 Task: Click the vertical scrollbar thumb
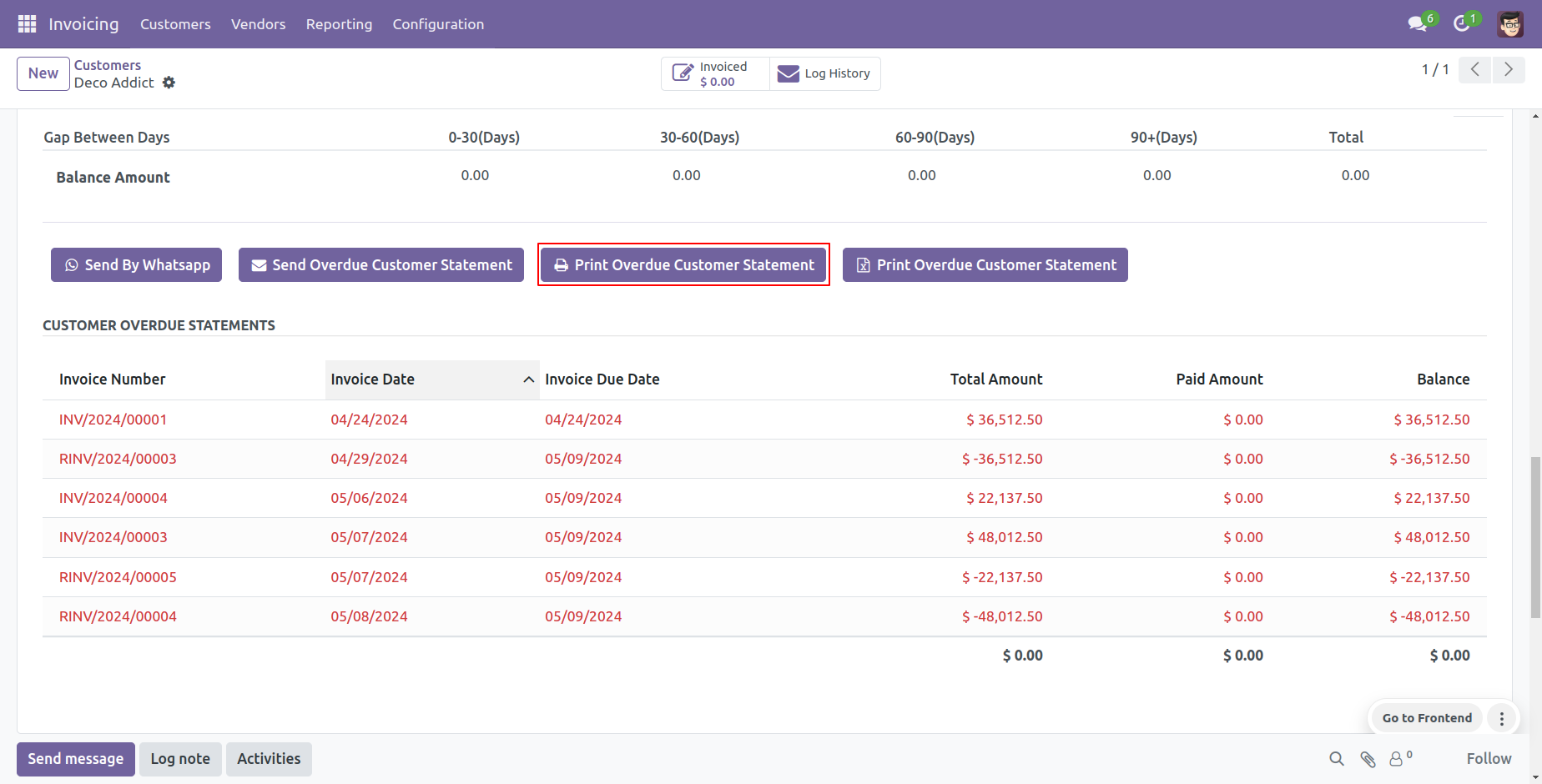(1535, 537)
